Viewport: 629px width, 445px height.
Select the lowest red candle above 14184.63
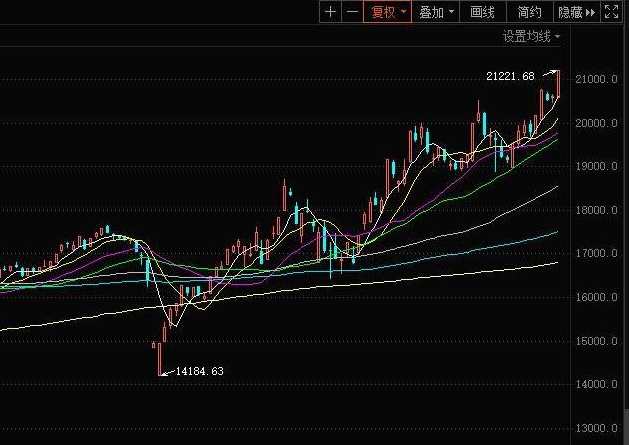(x=161, y=356)
